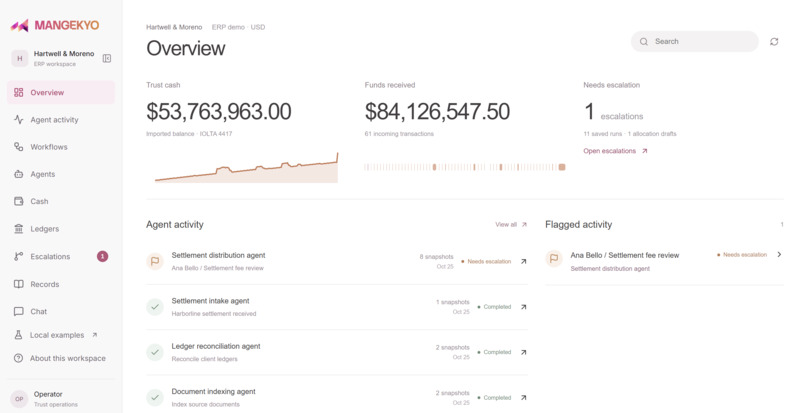Screen dimensions: 806x413
Task: Click check icon of Ledger reconciliation agent
Action: [x=155, y=352]
